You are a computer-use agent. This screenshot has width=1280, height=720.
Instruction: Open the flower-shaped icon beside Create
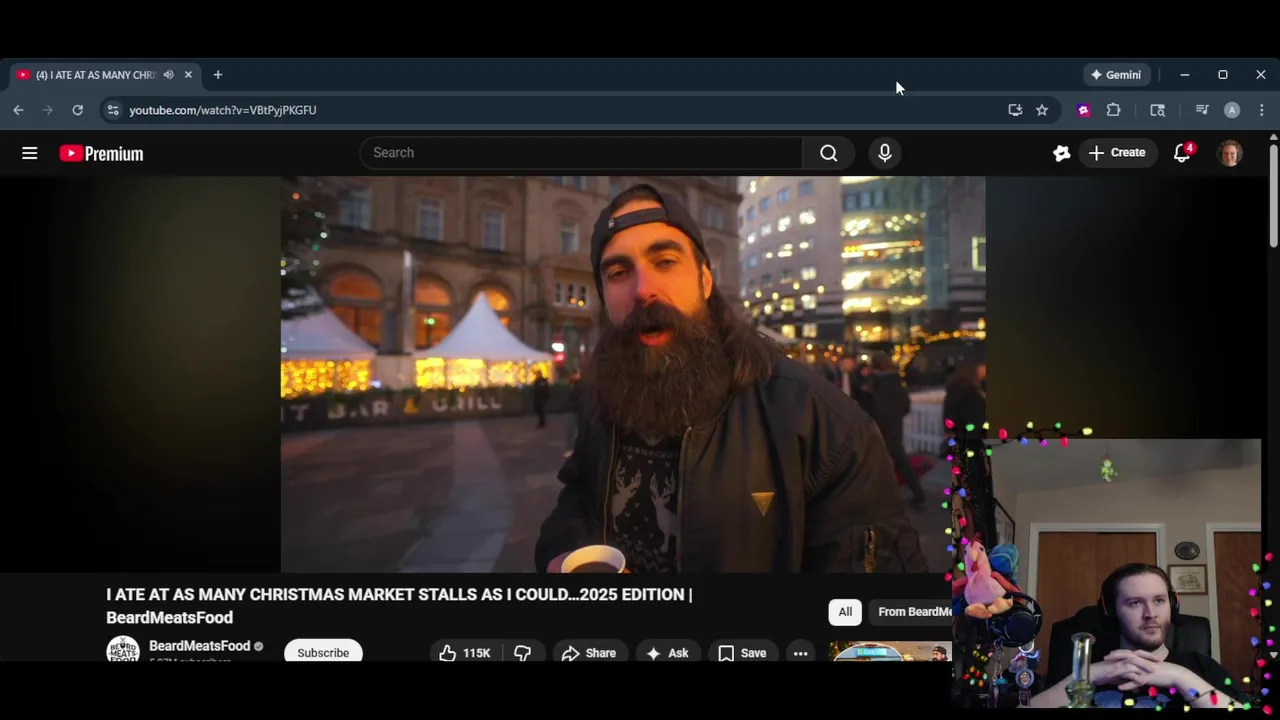pos(1061,153)
